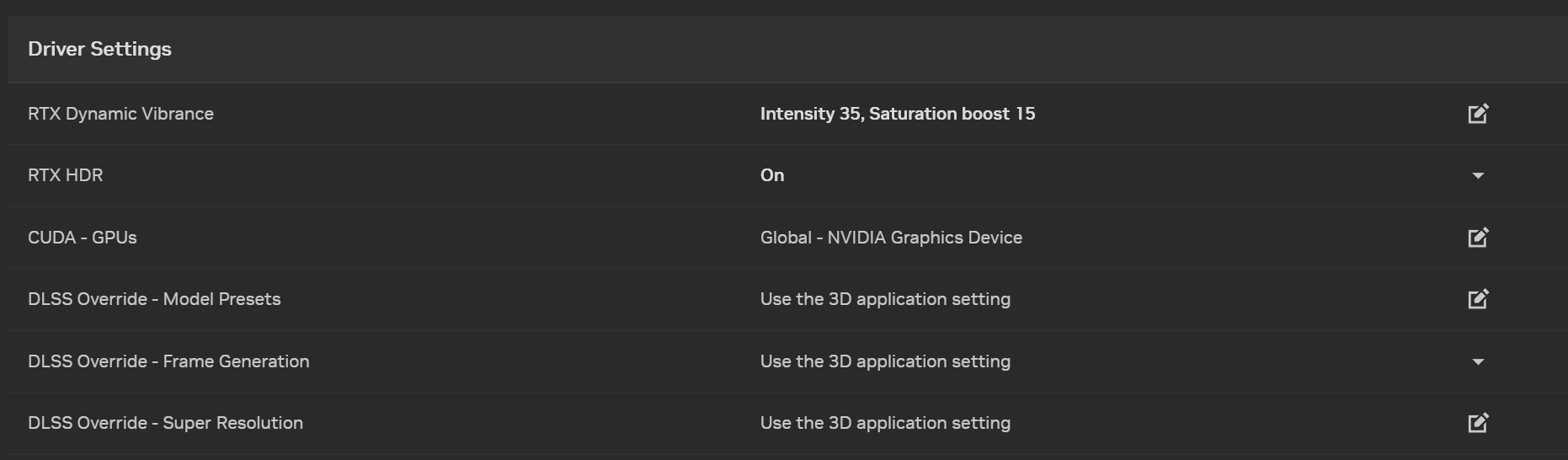Select Frame Generation's 3D application setting value
The width and height of the screenshot is (1568, 460).
pyautogui.click(x=884, y=361)
